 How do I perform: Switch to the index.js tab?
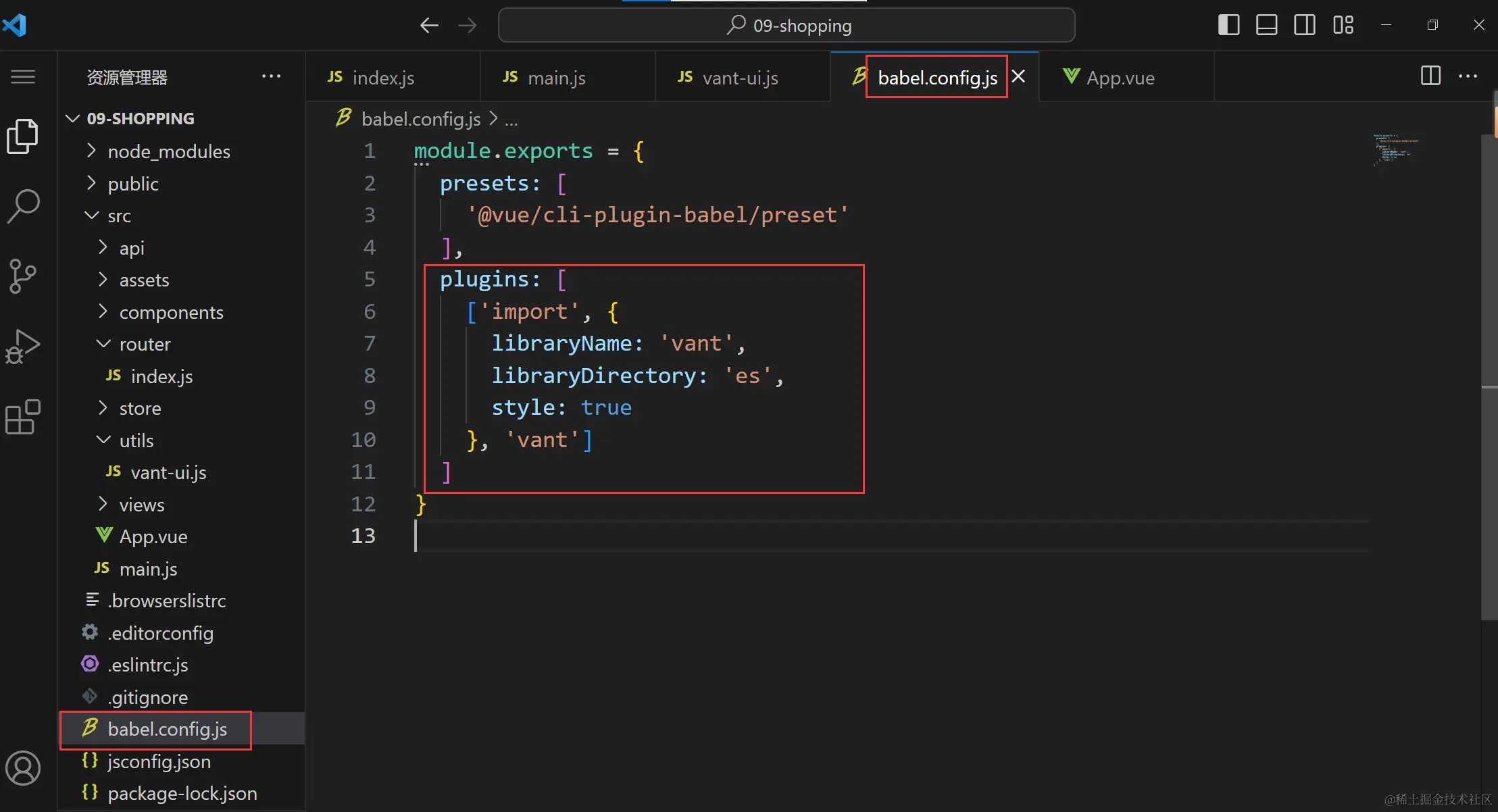coord(393,77)
